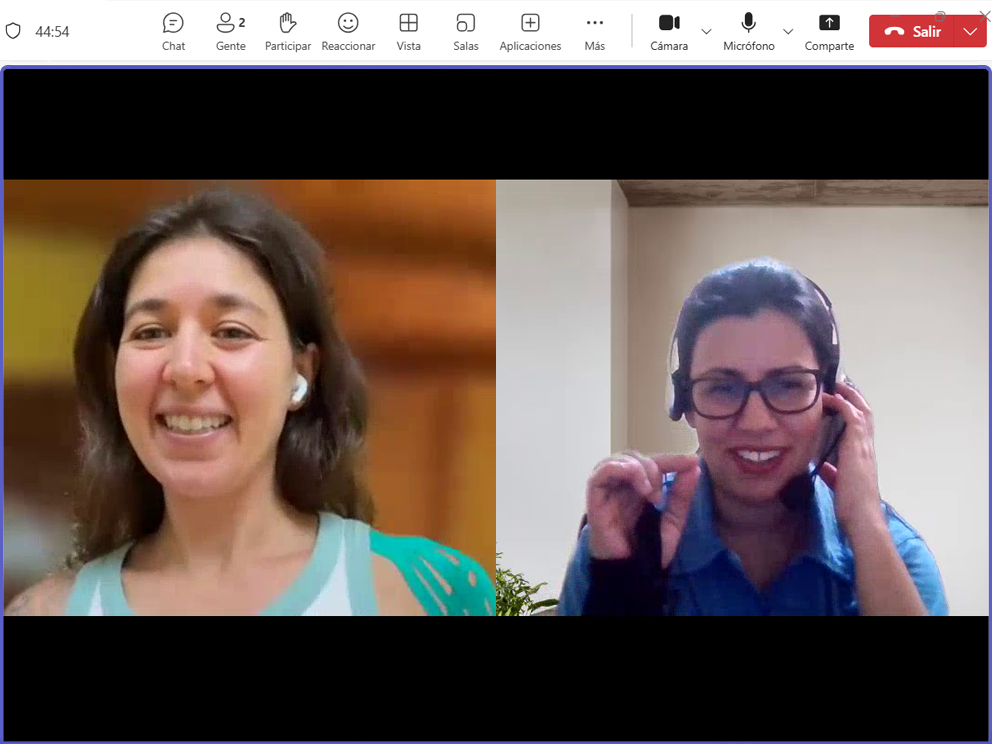
Task: Share screen with Comparte
Action: (829, 32)
